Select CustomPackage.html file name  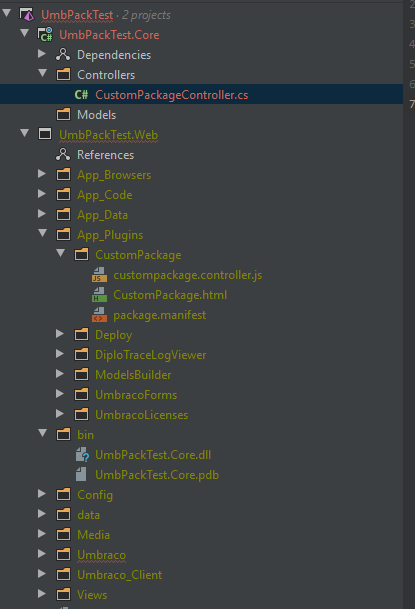(170, 295)
